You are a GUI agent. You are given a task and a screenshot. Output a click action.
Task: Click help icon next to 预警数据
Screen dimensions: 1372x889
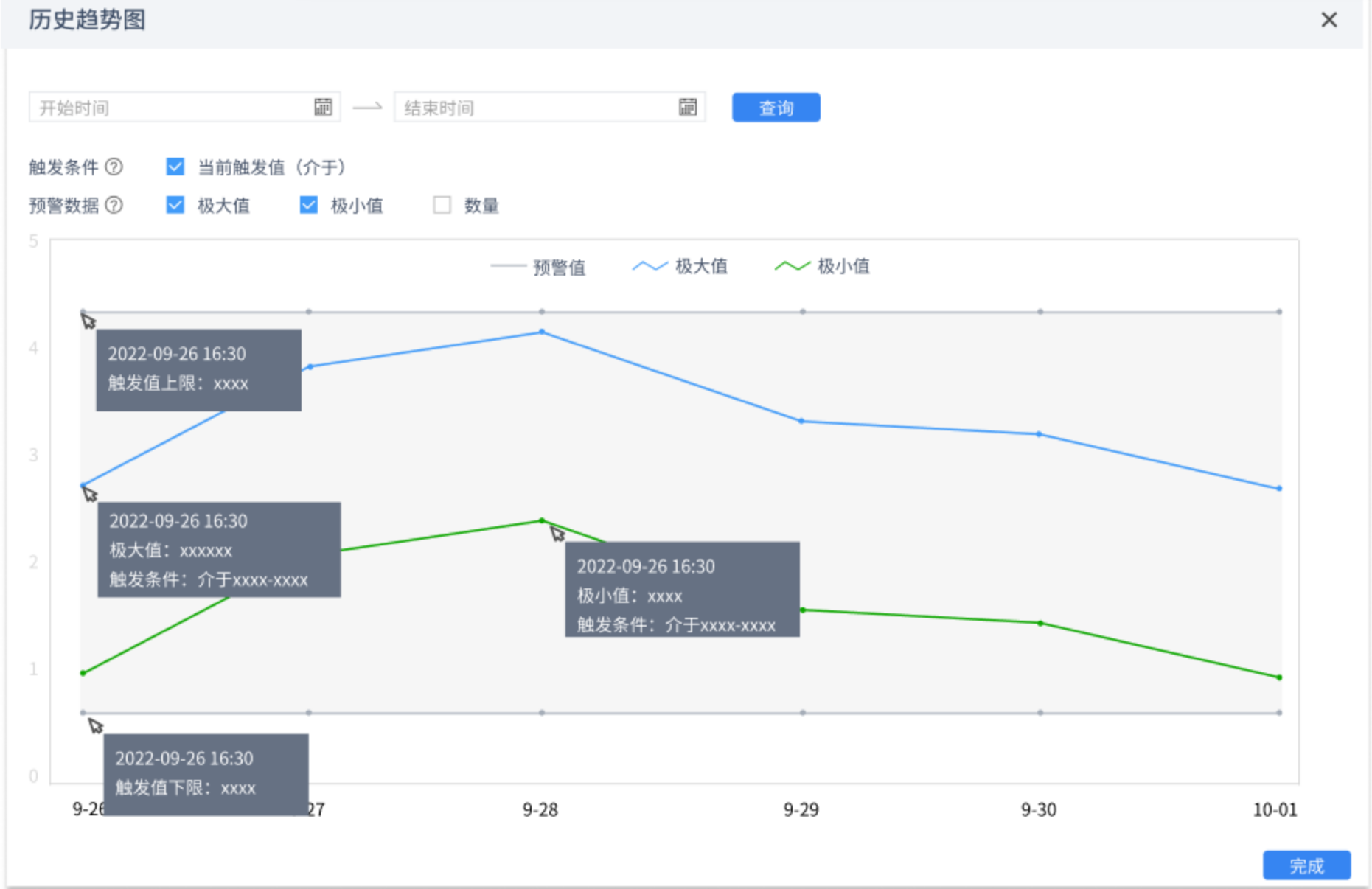(114, 205)
